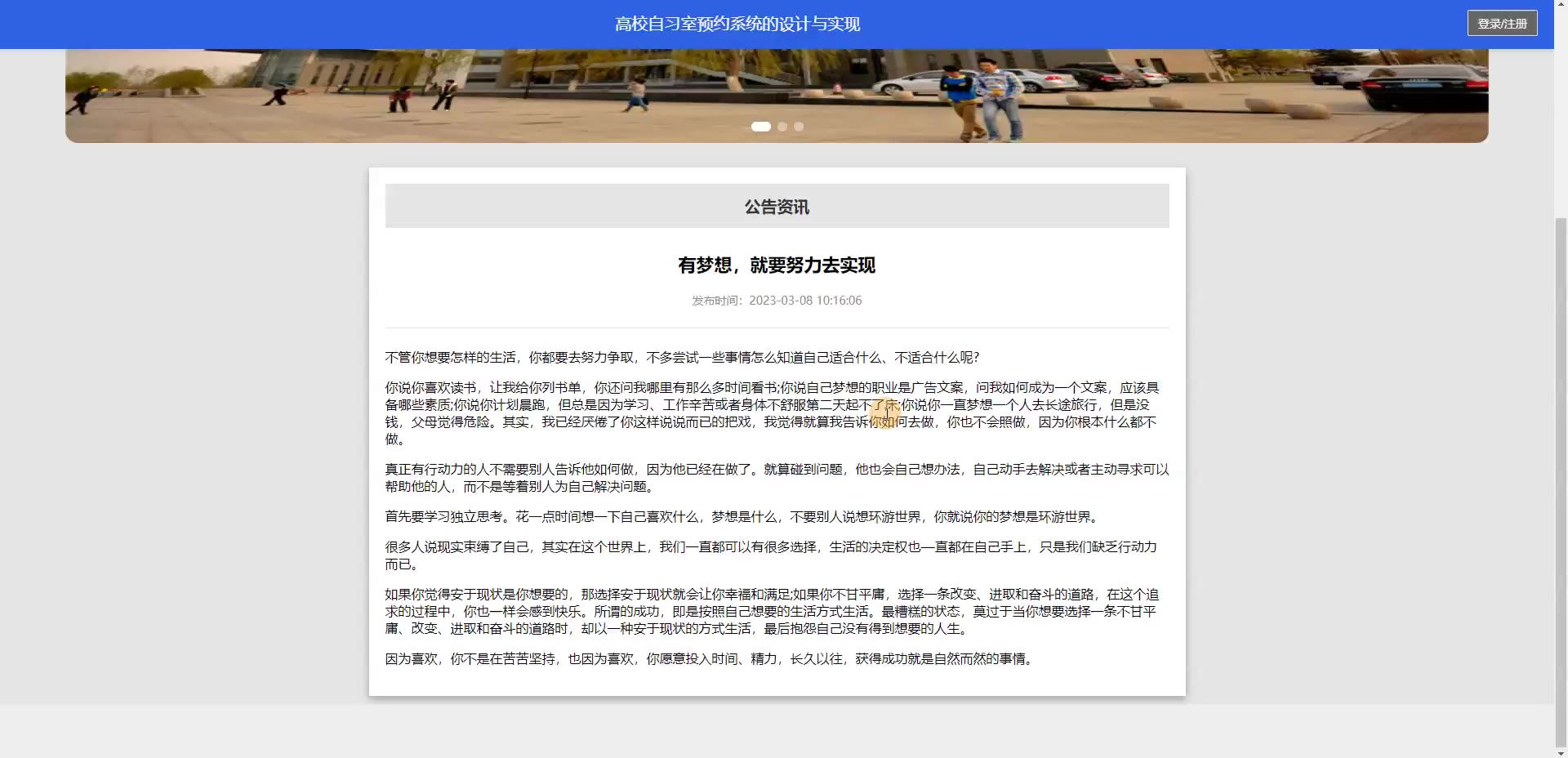Select the third carousel indicator dot
The image size is (1568, 758).
tap(799, 127)
